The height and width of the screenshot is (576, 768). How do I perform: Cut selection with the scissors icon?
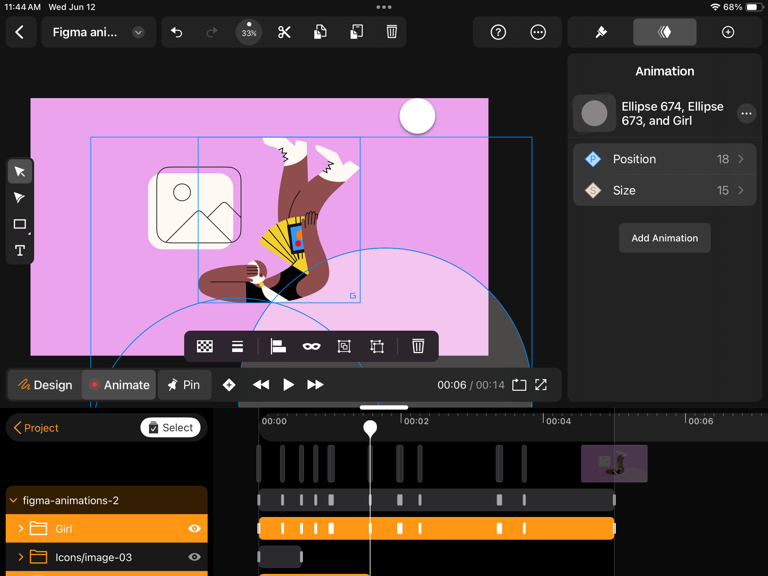tap(284, 32)
